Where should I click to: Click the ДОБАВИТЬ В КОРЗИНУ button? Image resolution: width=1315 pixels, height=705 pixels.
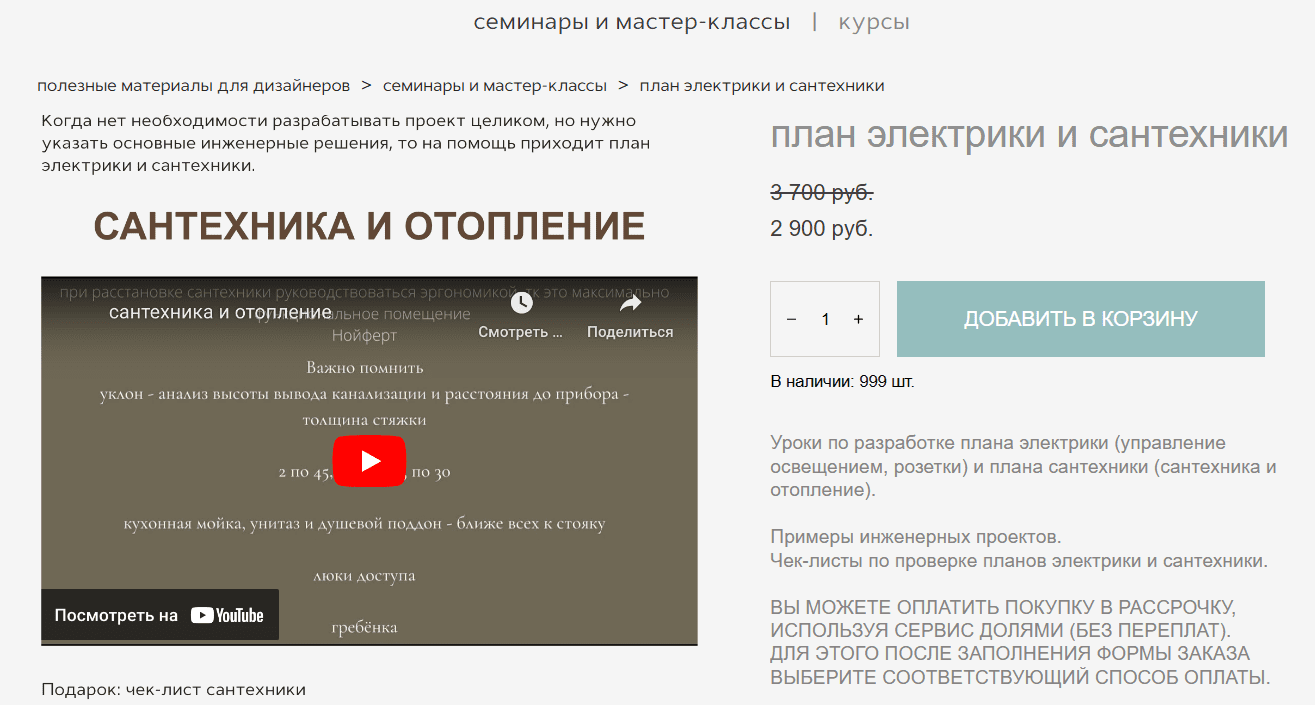[1080, 318]
